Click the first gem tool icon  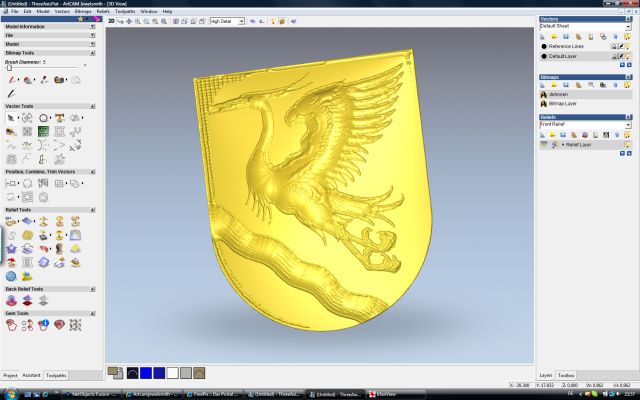[x=10, y=325]
